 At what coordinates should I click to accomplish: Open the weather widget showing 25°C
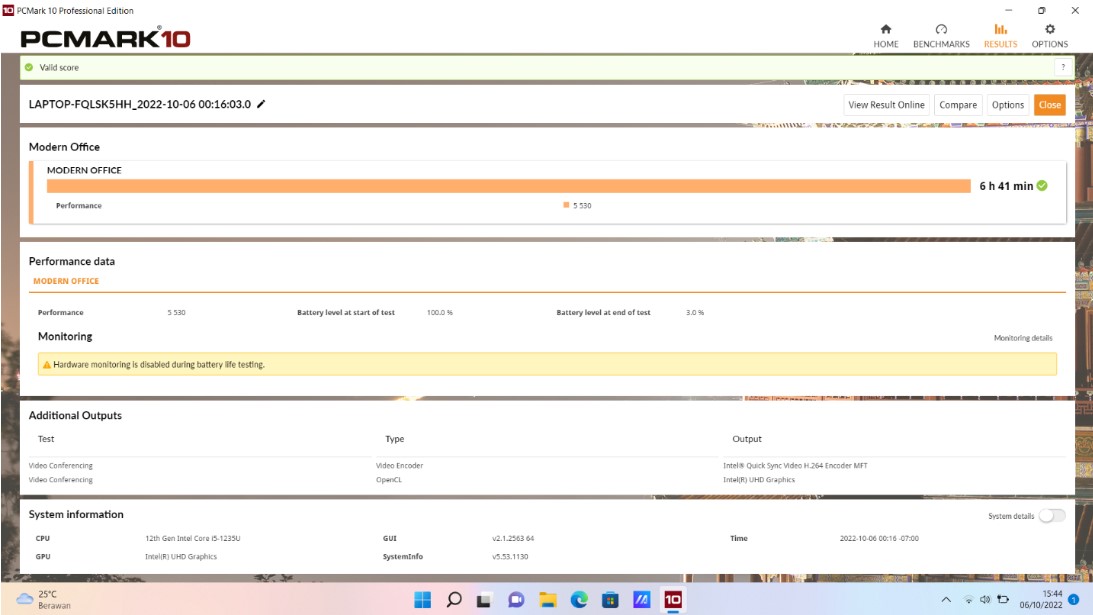click(45, 600)
